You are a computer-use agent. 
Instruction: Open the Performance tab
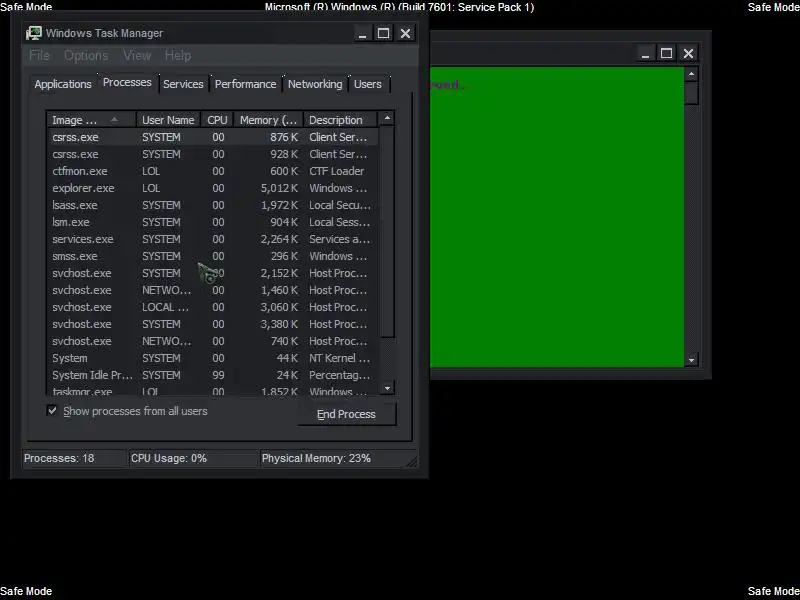tap(245, 84)
